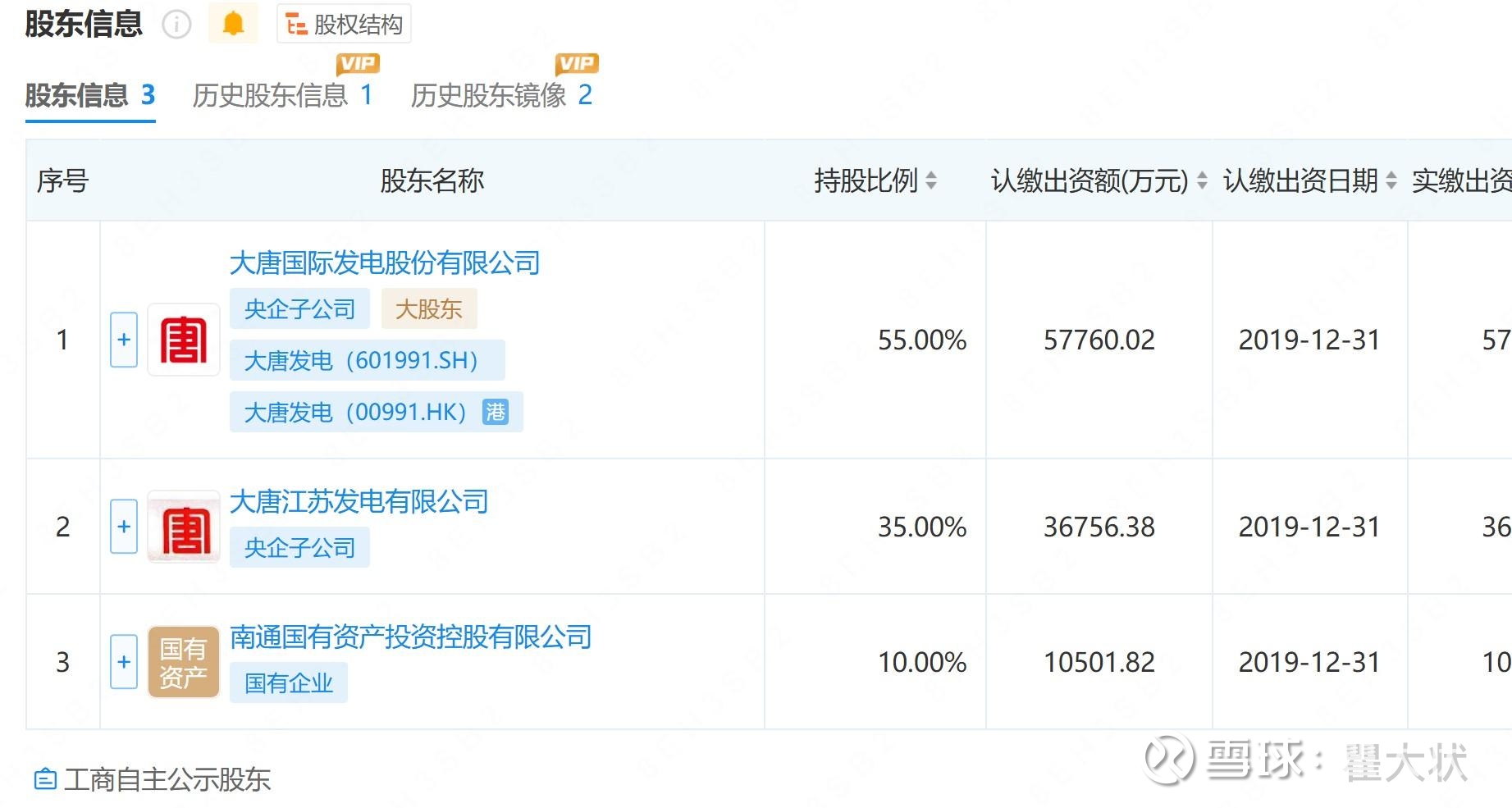
Task: Expand row 1 with the plus button
Action: [124, 340]
